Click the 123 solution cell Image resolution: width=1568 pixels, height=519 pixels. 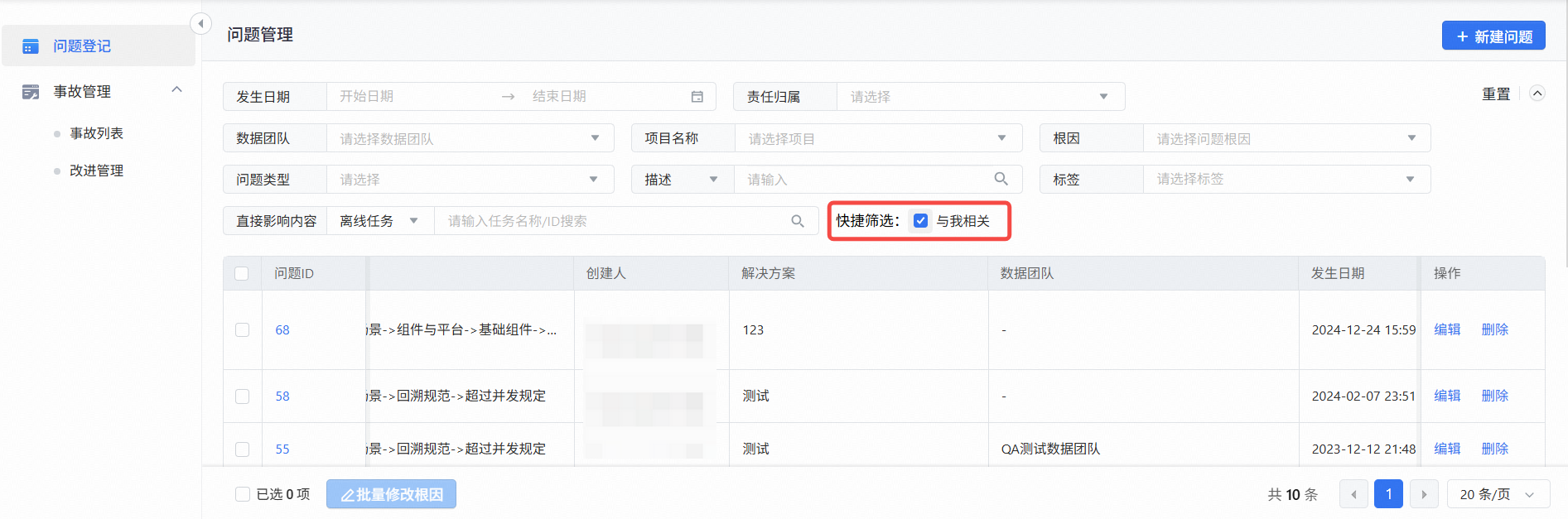coord(753,329)
